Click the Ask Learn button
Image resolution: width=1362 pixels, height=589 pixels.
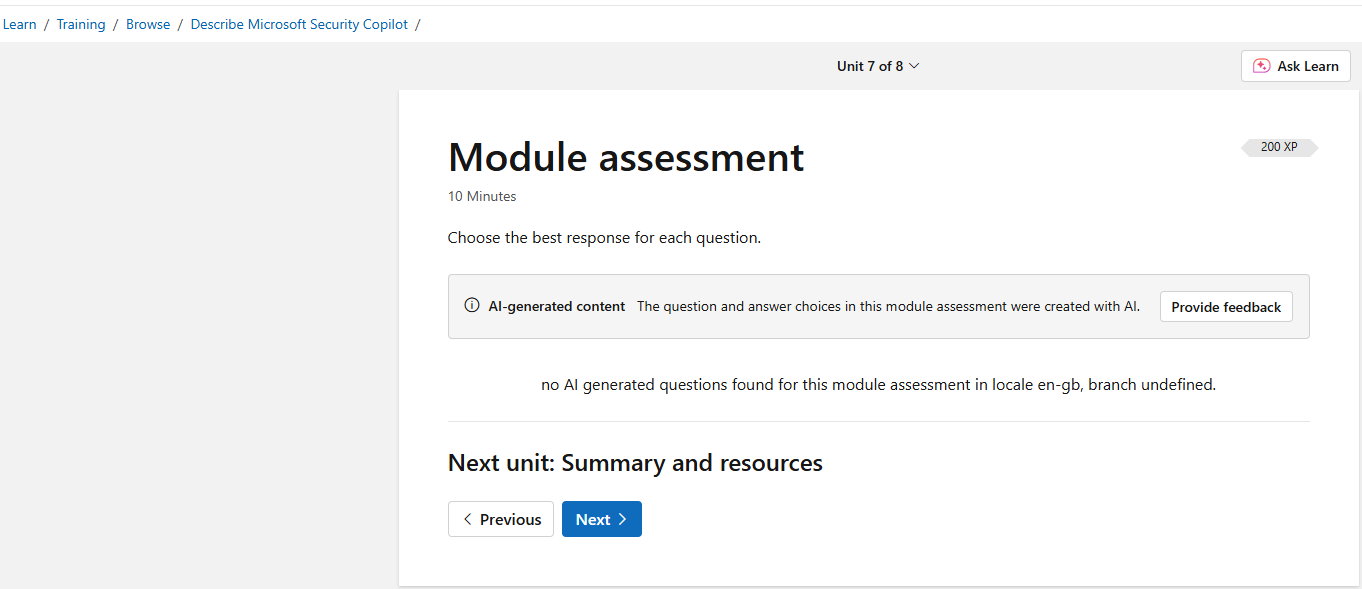[x=1296, y=66]
